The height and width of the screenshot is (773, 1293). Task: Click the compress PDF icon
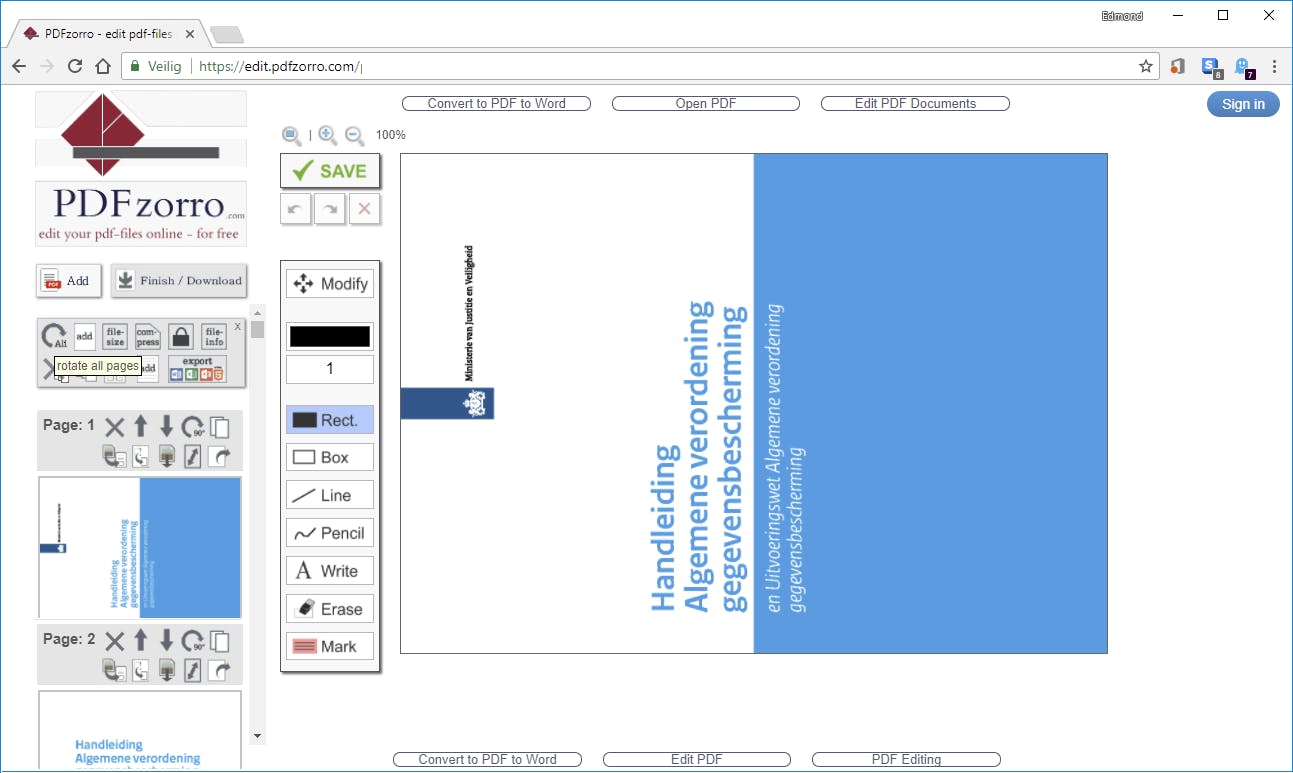coord(148,336)
